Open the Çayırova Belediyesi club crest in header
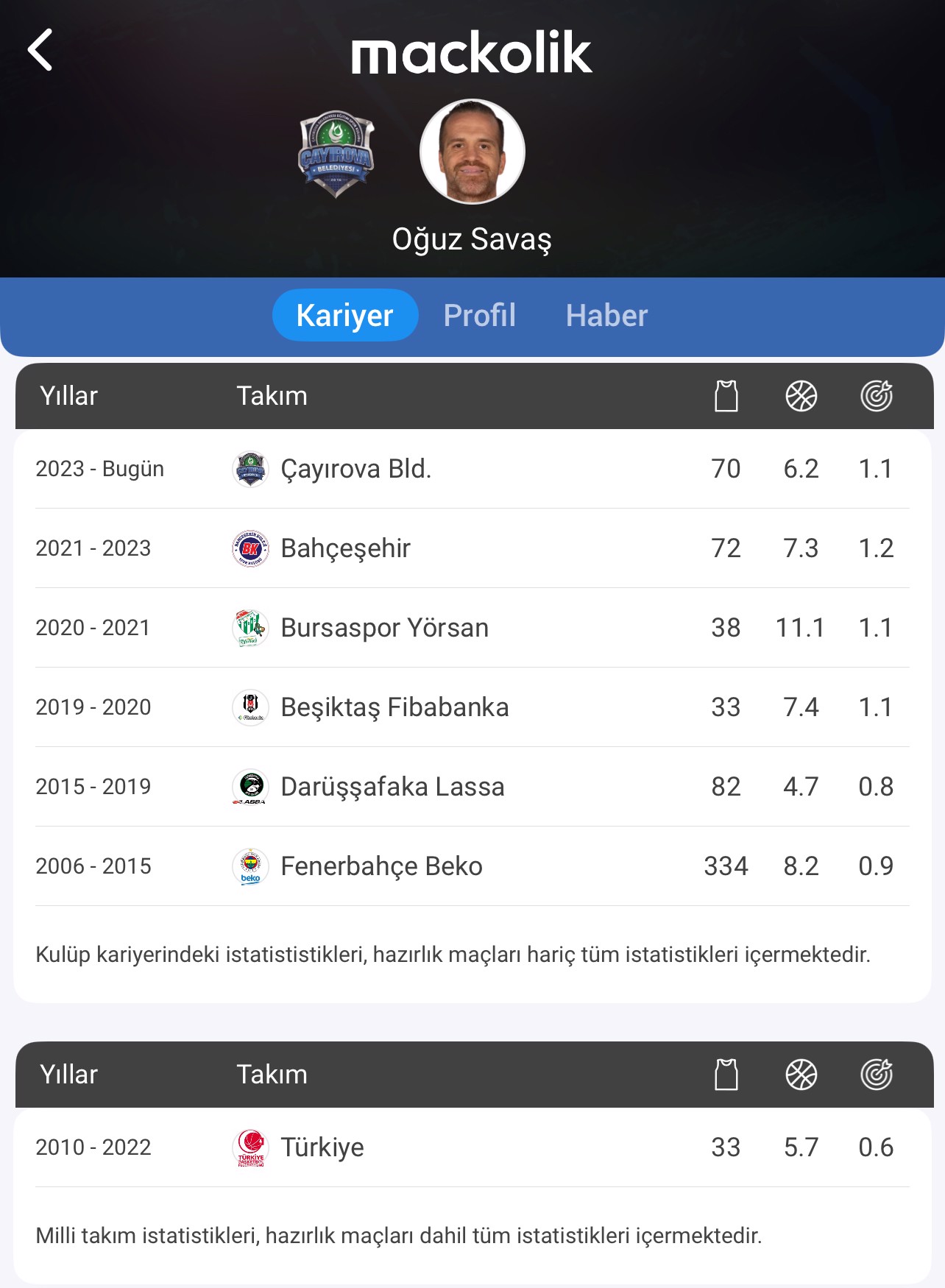Image resolution: width=945 pixels, height=1288 pixels. coord(336,154)
